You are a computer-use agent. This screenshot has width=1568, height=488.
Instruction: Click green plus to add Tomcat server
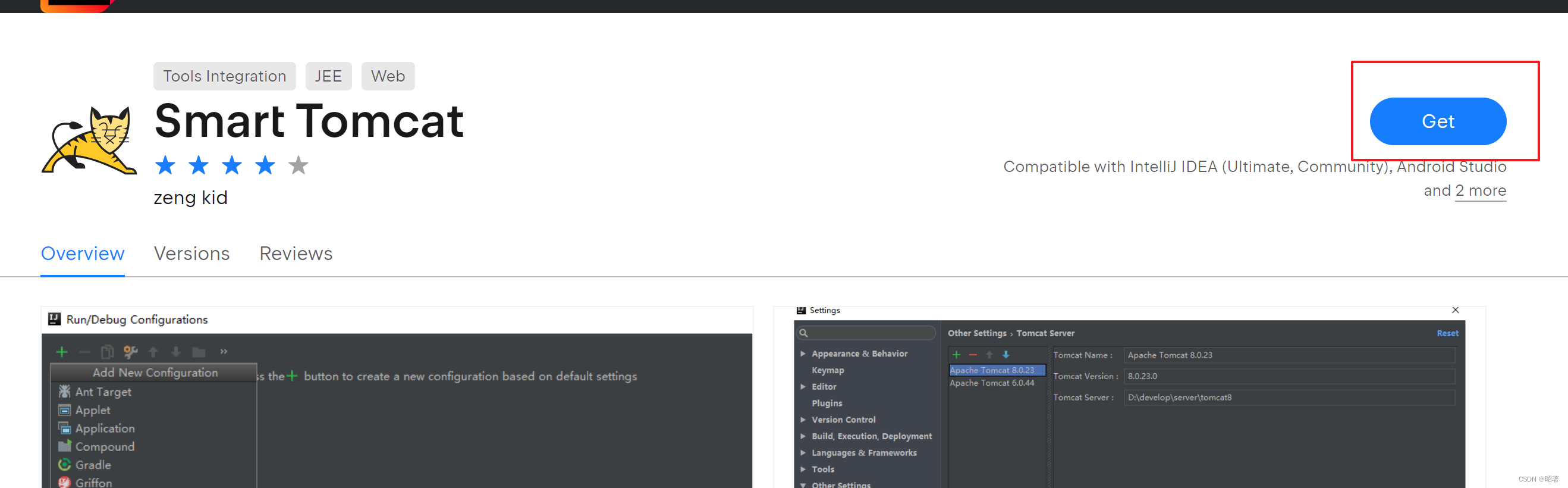[x=956, y=355]
